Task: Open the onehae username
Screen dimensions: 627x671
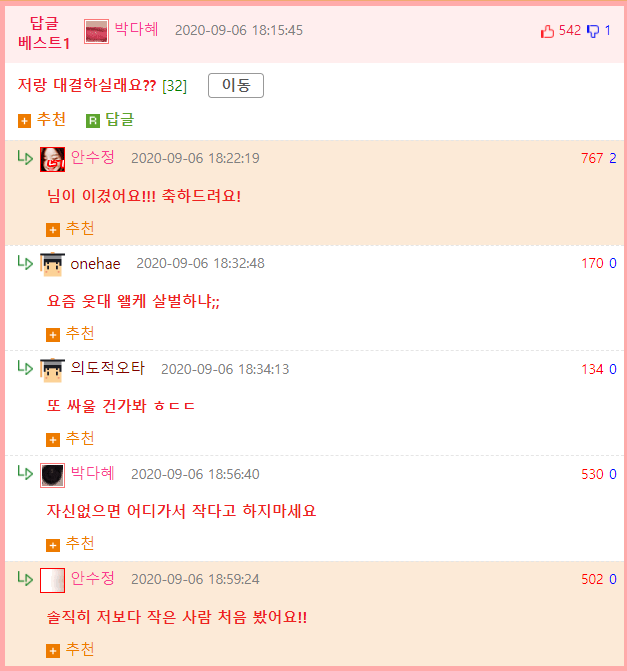Action: (x=95, y=264)
